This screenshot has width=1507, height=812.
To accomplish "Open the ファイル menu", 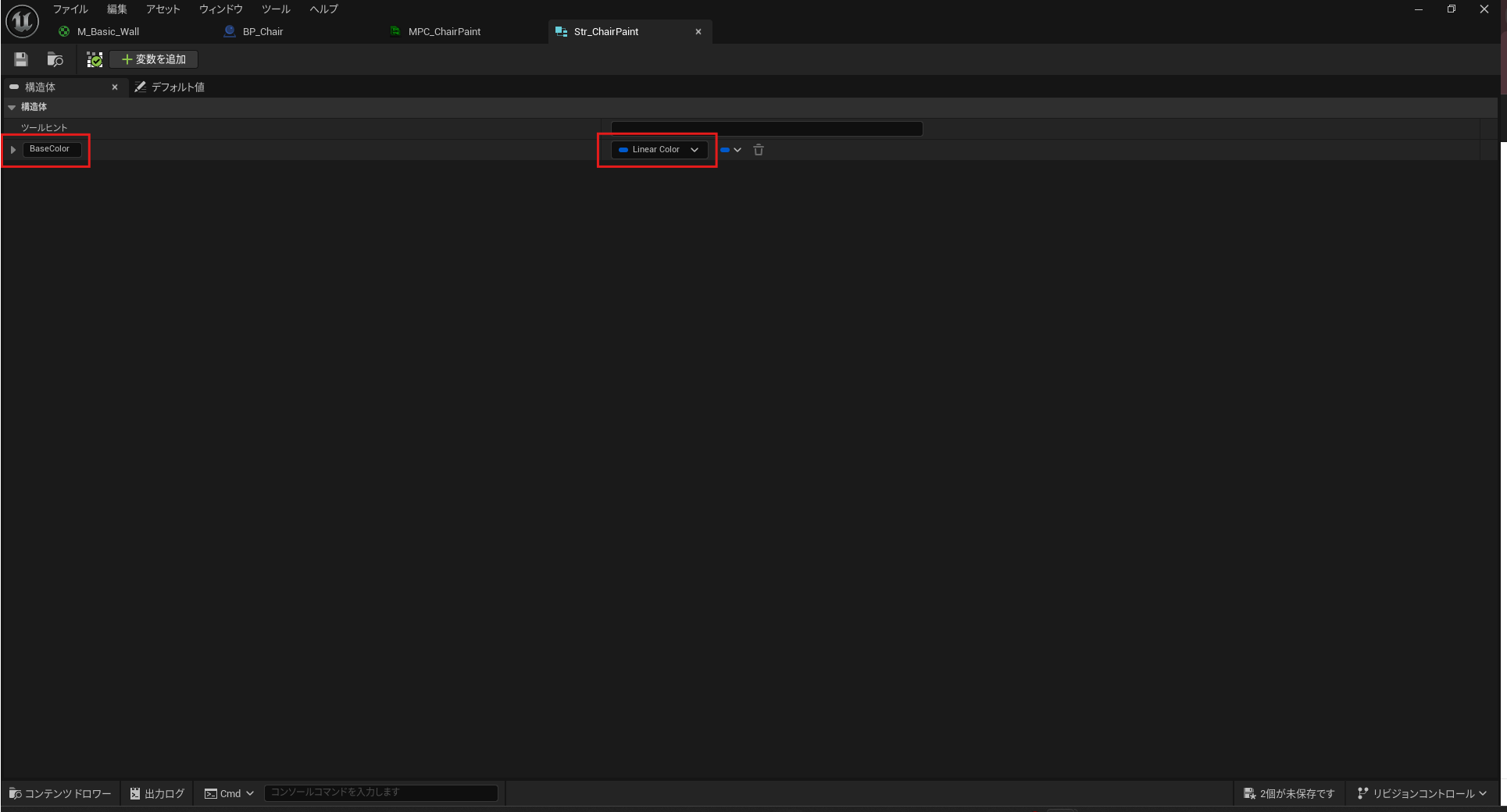I will tap(70, 9).
